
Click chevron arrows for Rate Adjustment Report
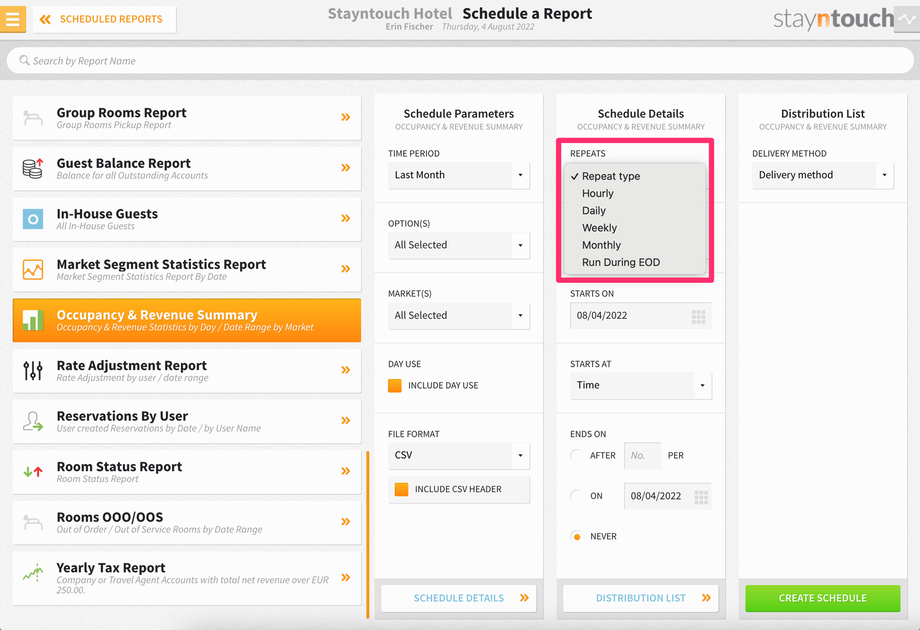pos(346,370)
